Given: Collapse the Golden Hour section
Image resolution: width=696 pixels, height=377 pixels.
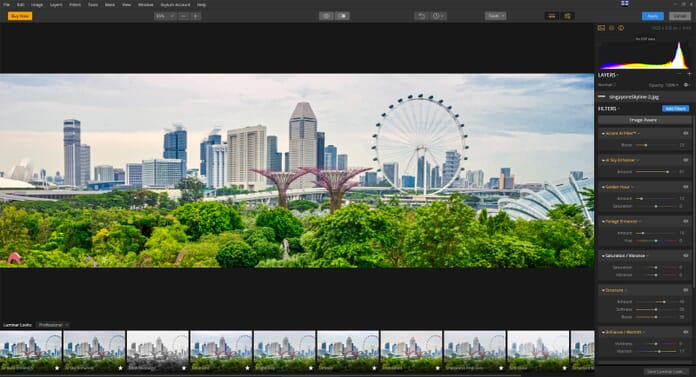Looking at the screenshot, I should 603,187.
